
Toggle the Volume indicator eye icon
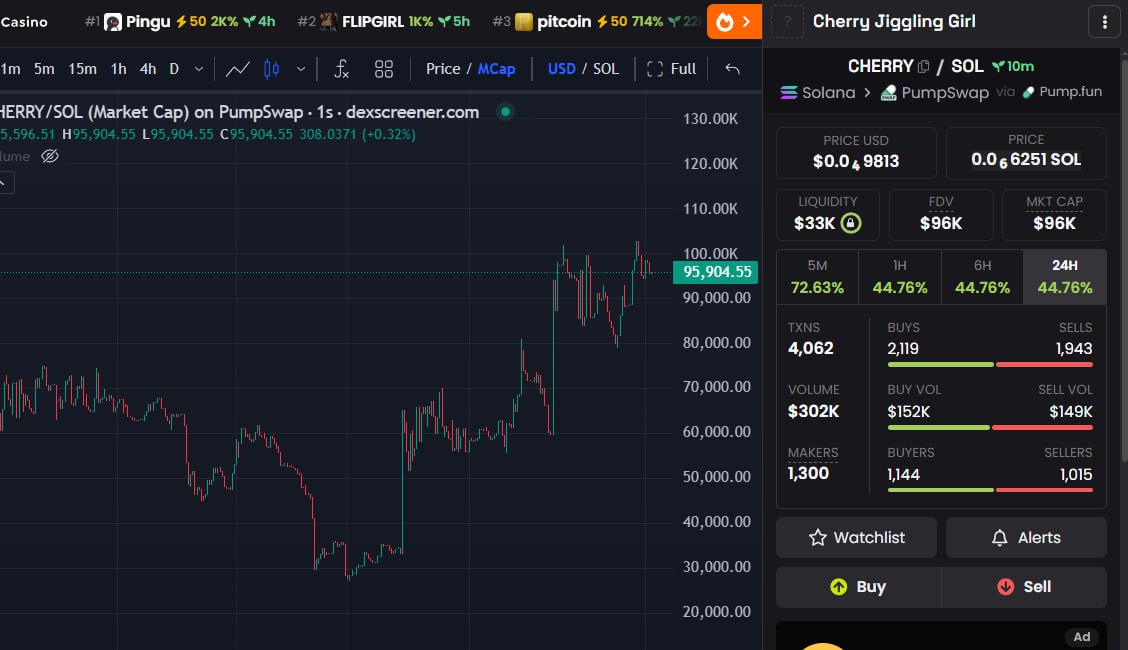50,156
